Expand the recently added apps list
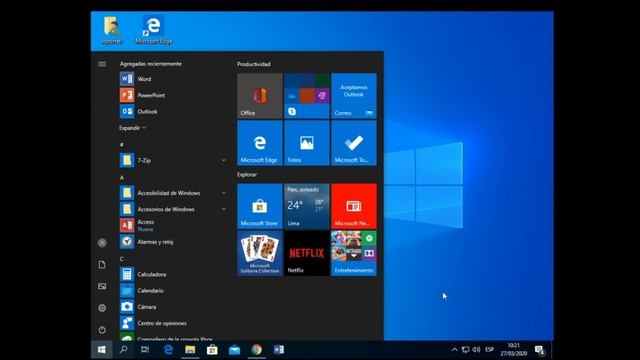 132,128
